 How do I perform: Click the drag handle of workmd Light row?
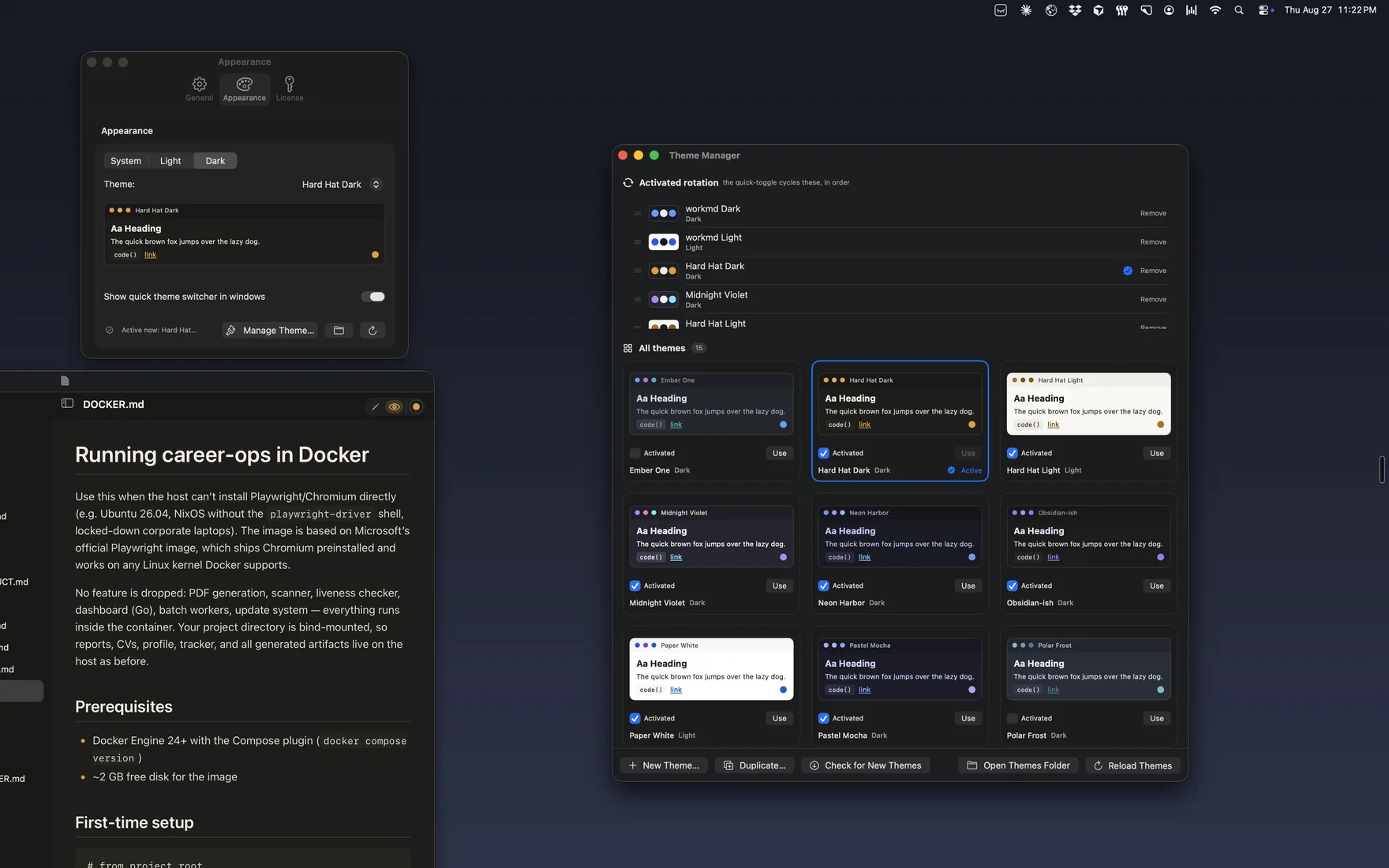[638, 242]
